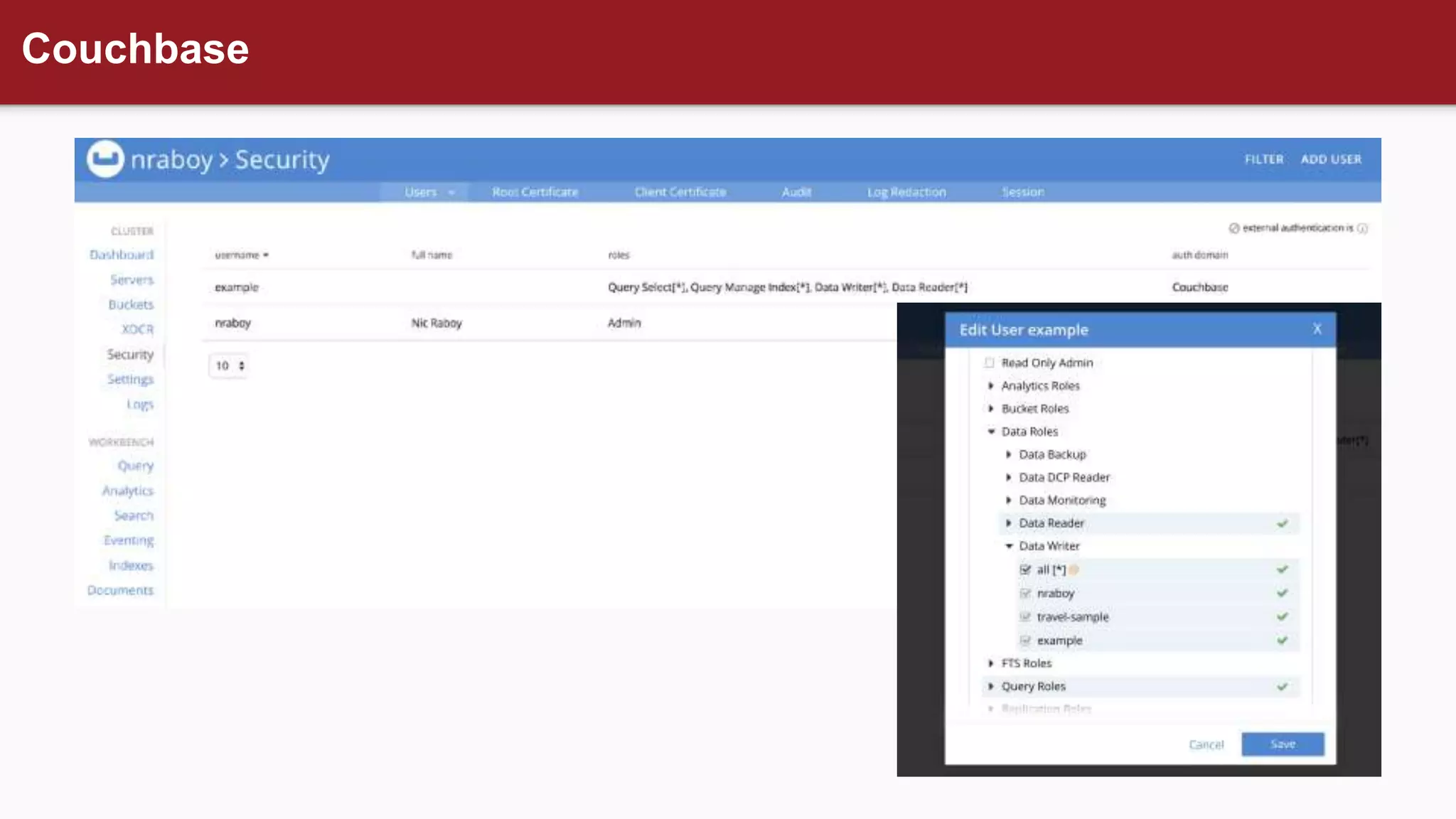
Task: Collapse the Data Roles section
Action: pos(991,432)
